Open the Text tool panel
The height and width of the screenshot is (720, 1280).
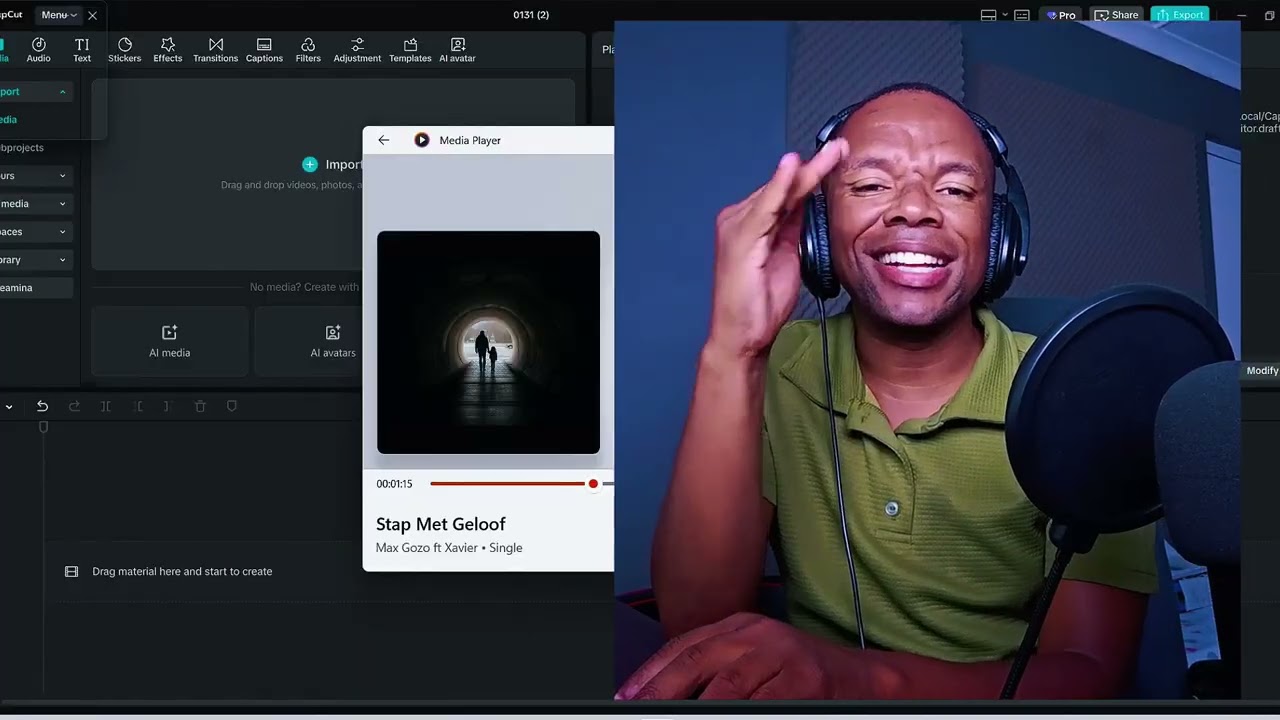(82, 50)
